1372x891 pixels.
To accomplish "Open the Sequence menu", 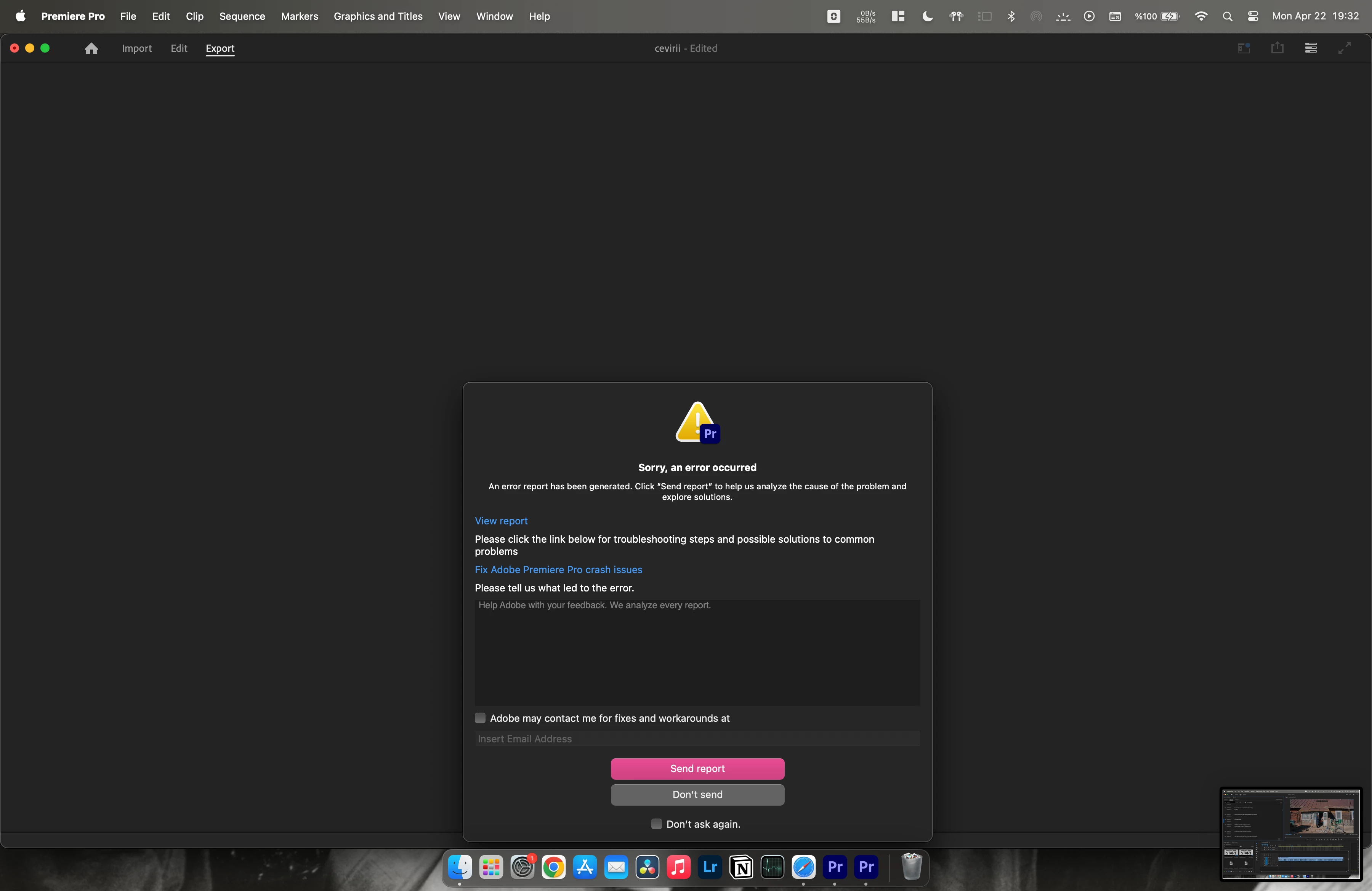I will click(x=242, y=16).
